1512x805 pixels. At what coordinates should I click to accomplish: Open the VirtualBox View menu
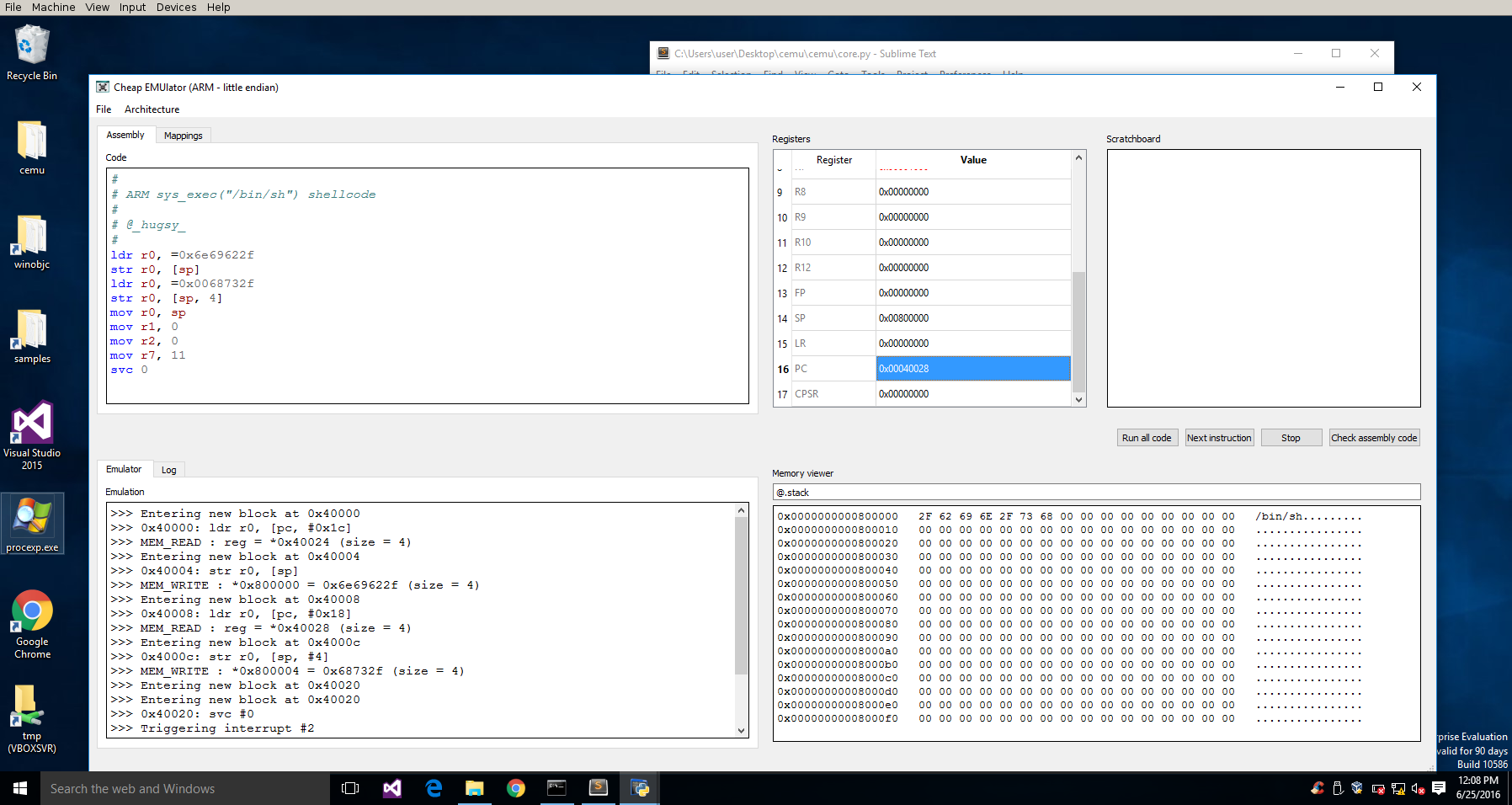(97, 7)
